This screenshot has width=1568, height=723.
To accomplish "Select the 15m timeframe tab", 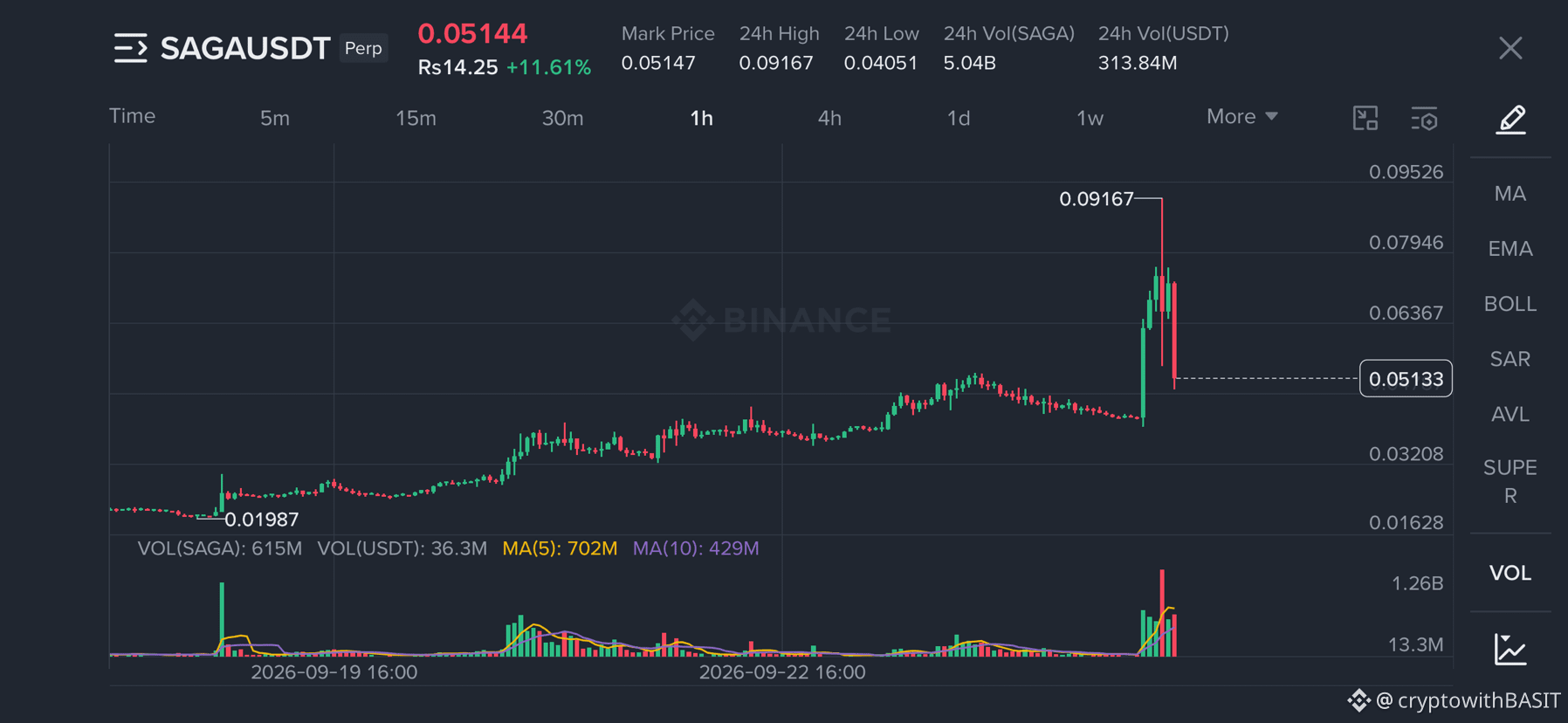I will [416, 118].
